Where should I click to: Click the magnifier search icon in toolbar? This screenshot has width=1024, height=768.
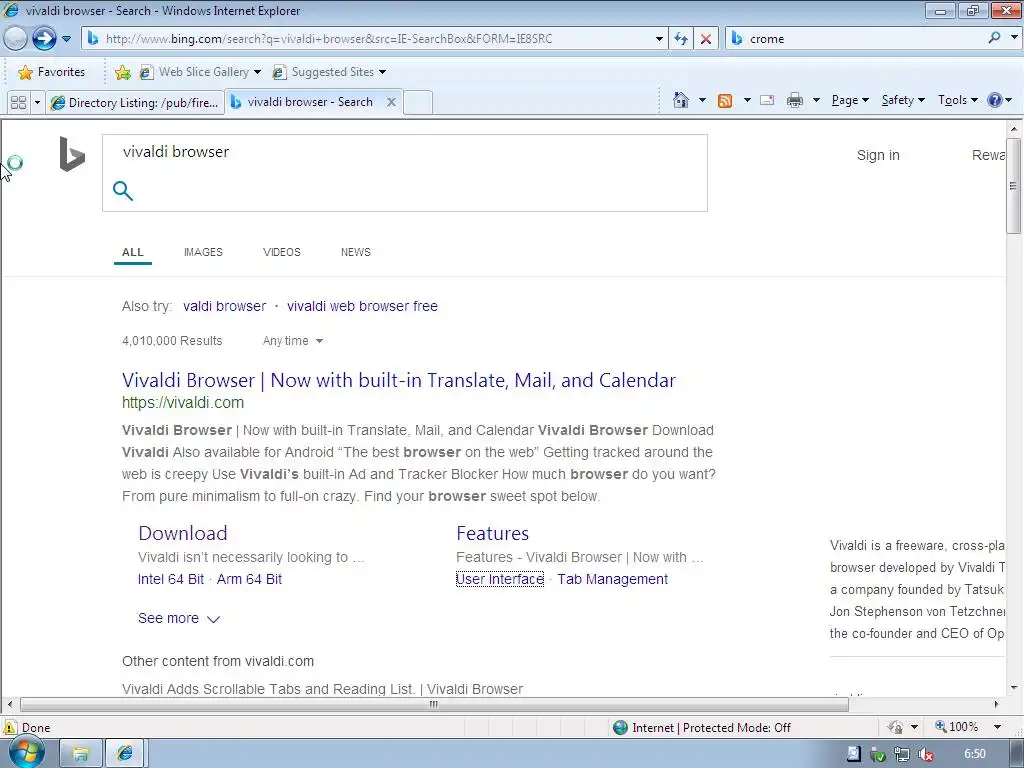(x=995, y=38)
